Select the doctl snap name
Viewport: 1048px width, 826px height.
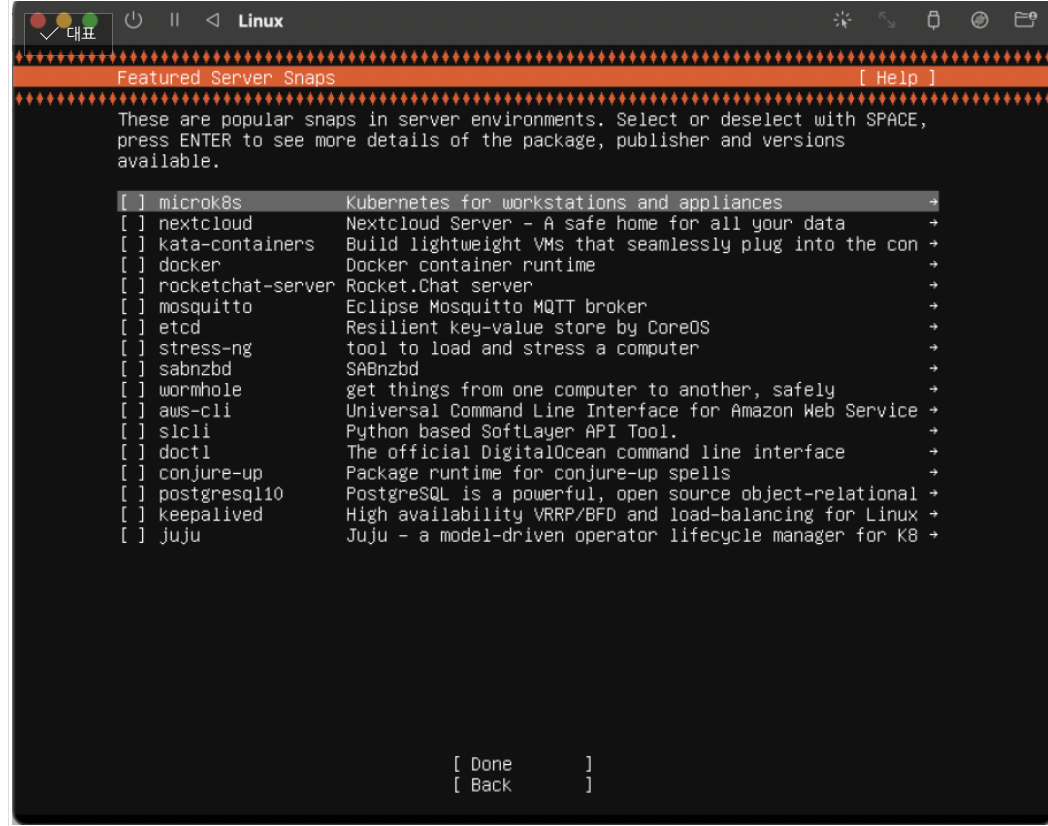pyautogui.click(x=184, y=452)
